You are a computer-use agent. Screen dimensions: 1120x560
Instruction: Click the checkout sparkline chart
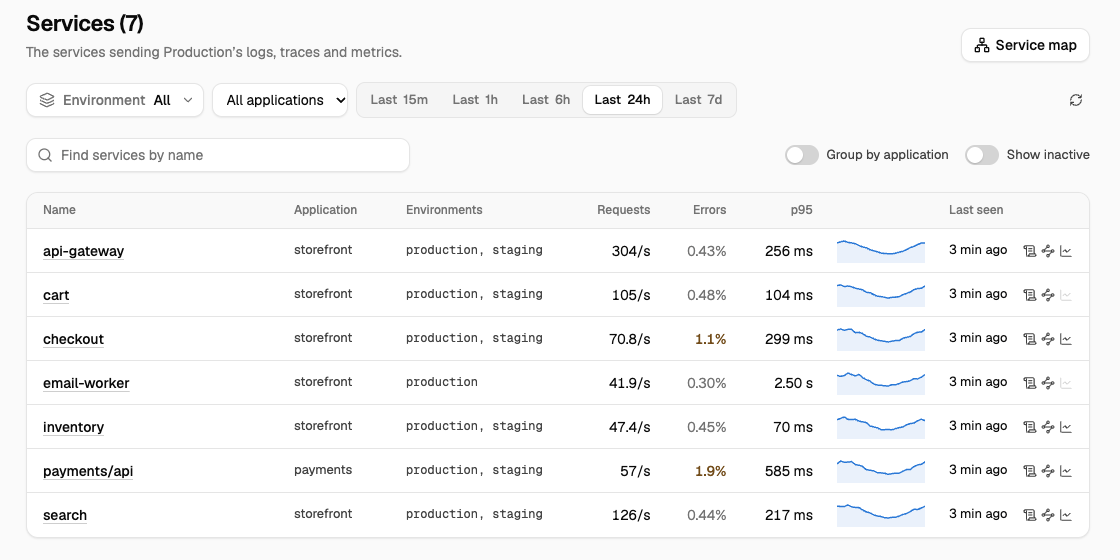pyautogui.click(x=881, y=339)
